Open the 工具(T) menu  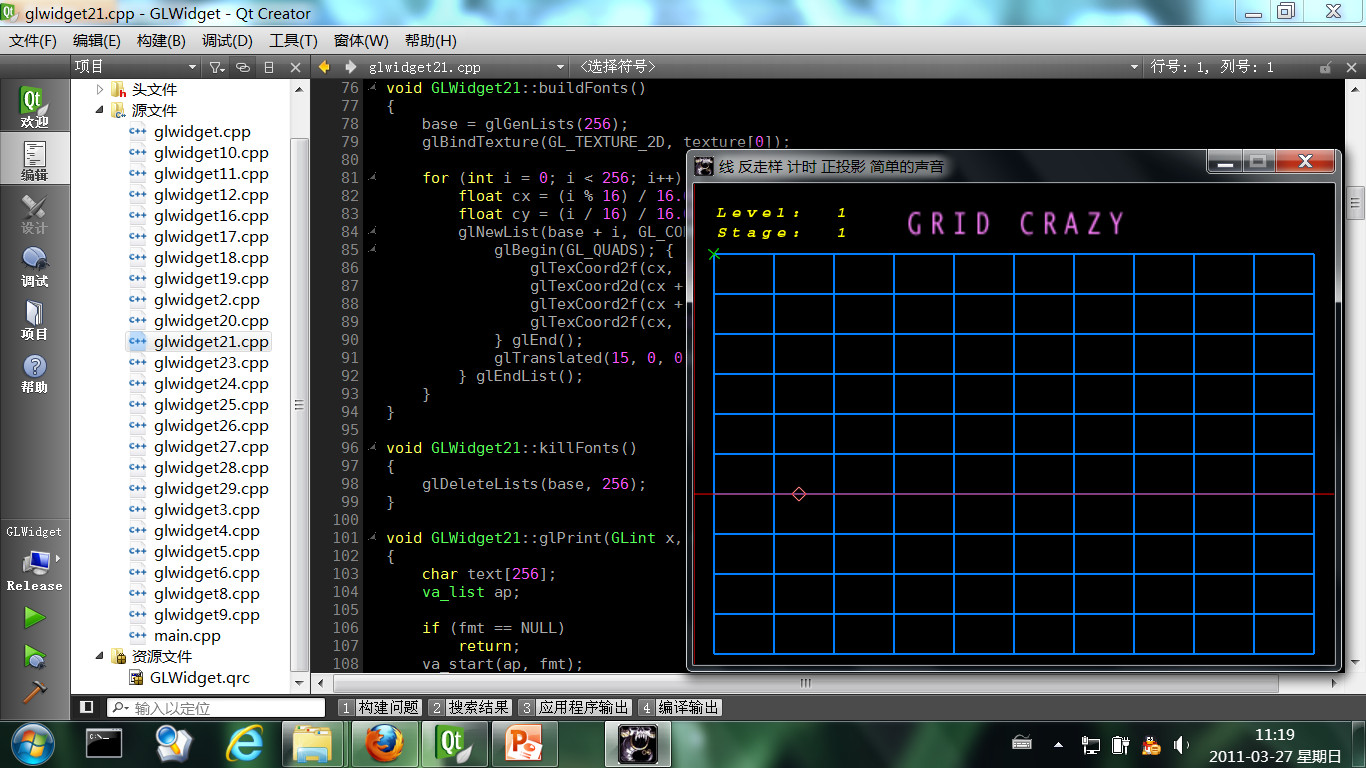coord(293,41)
